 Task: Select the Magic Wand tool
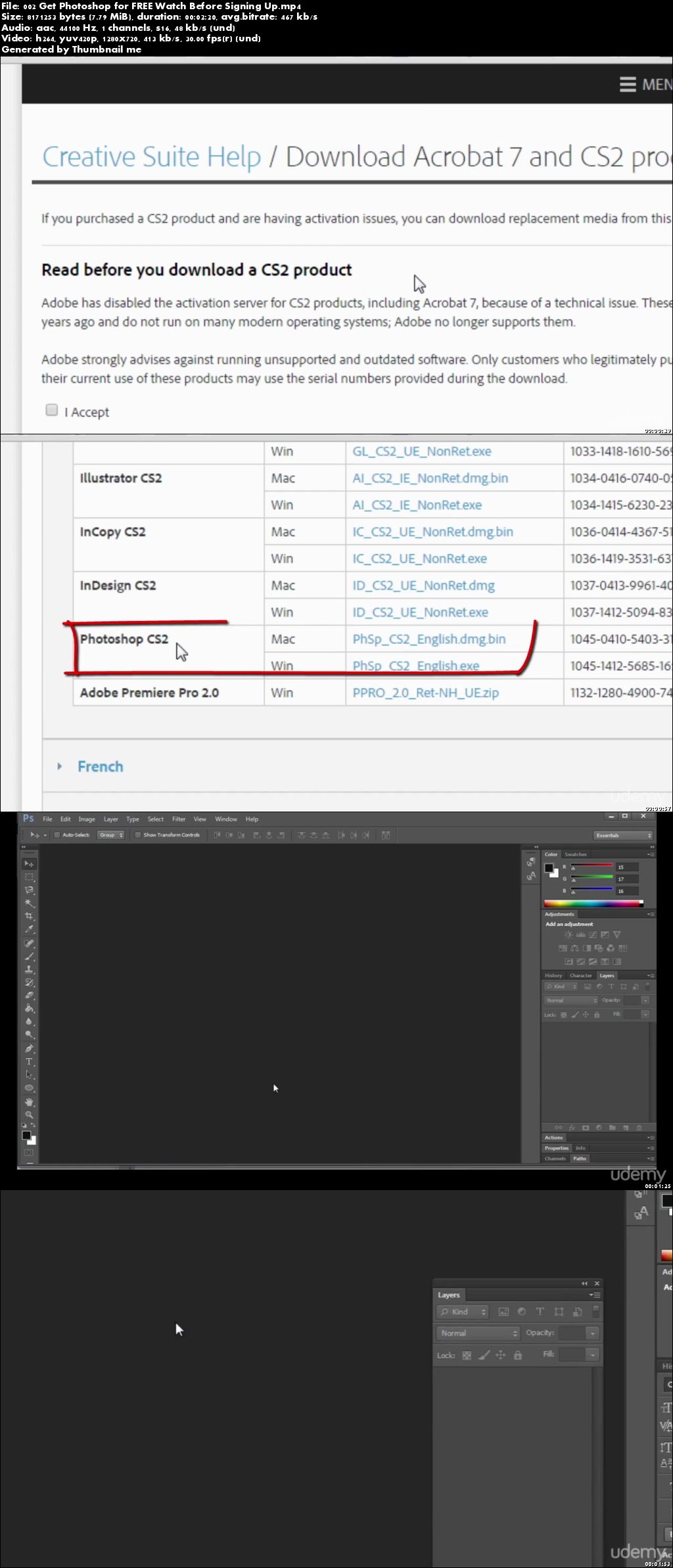click(29, 903)
